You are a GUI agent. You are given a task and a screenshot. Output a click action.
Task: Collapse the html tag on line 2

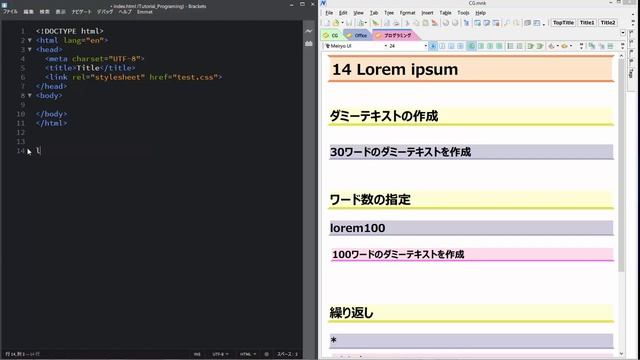pyautogui.click(x=30, y=40)
